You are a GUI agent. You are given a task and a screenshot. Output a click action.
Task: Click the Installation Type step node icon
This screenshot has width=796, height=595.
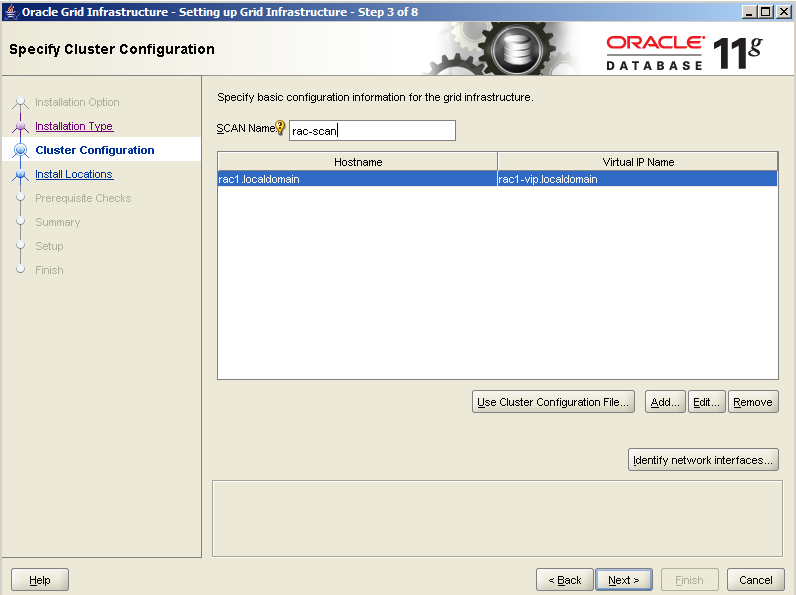click(x=20, y=126)
